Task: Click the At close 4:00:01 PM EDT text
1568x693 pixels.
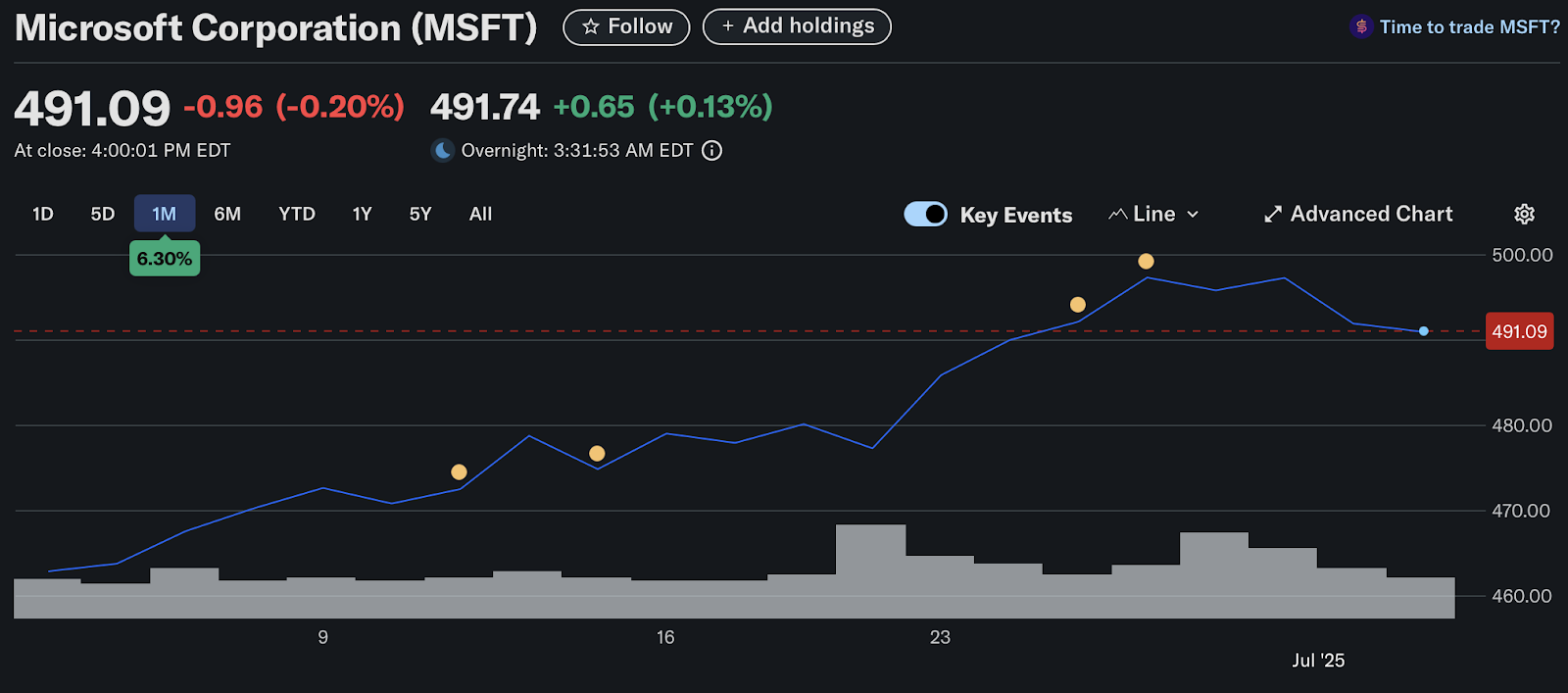Action: (122, 151)
